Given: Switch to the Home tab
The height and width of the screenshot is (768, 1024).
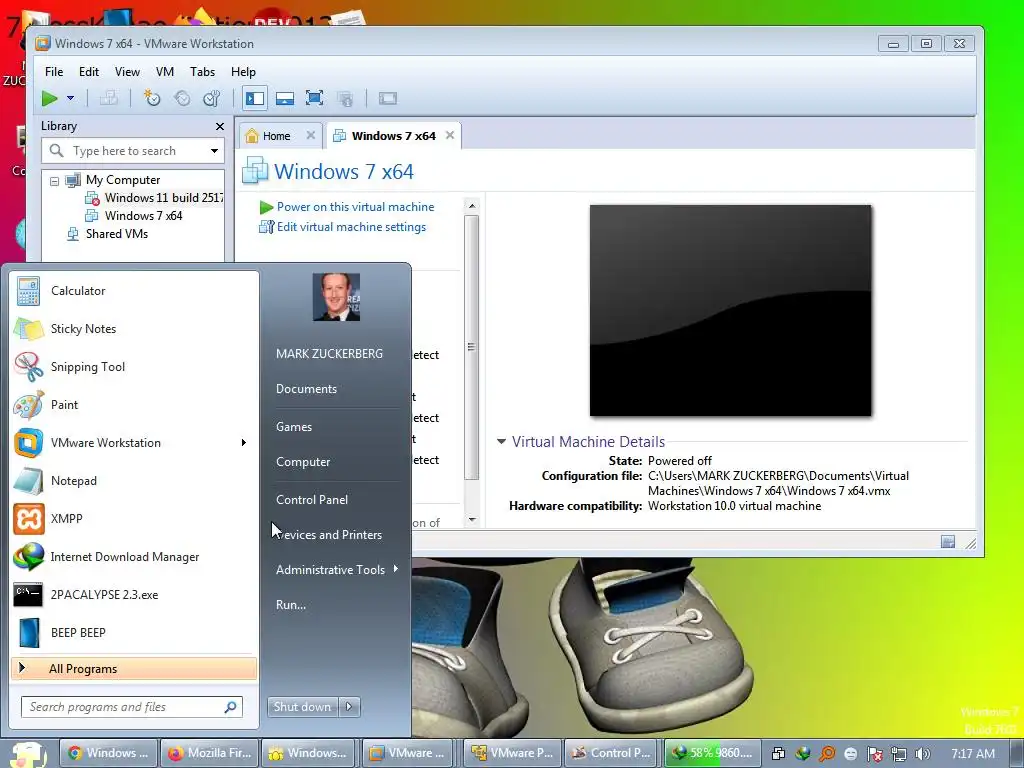Looking at the screenshot, I should (276, 136).
